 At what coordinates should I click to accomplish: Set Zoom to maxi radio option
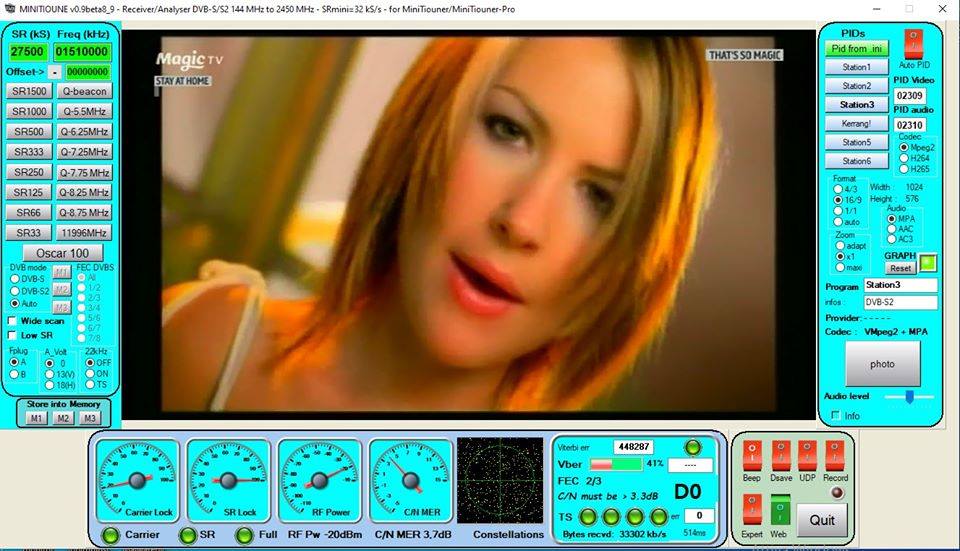click(840, 268)
